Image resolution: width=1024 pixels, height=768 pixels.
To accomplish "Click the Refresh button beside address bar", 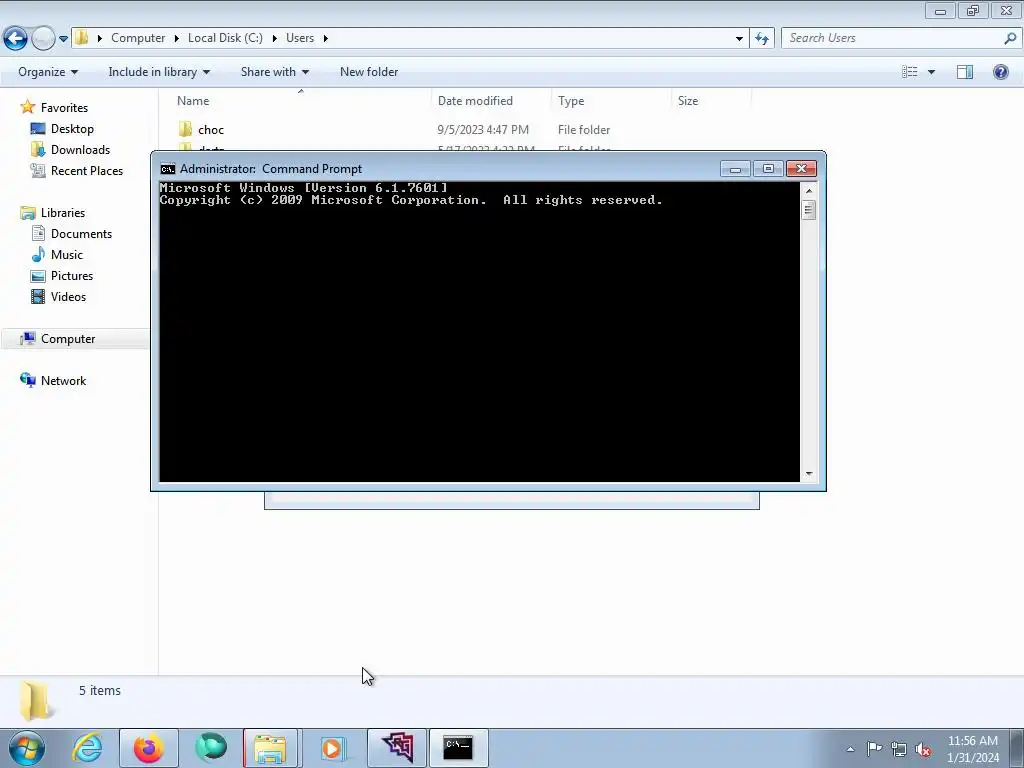I will [x=761, y=39].
